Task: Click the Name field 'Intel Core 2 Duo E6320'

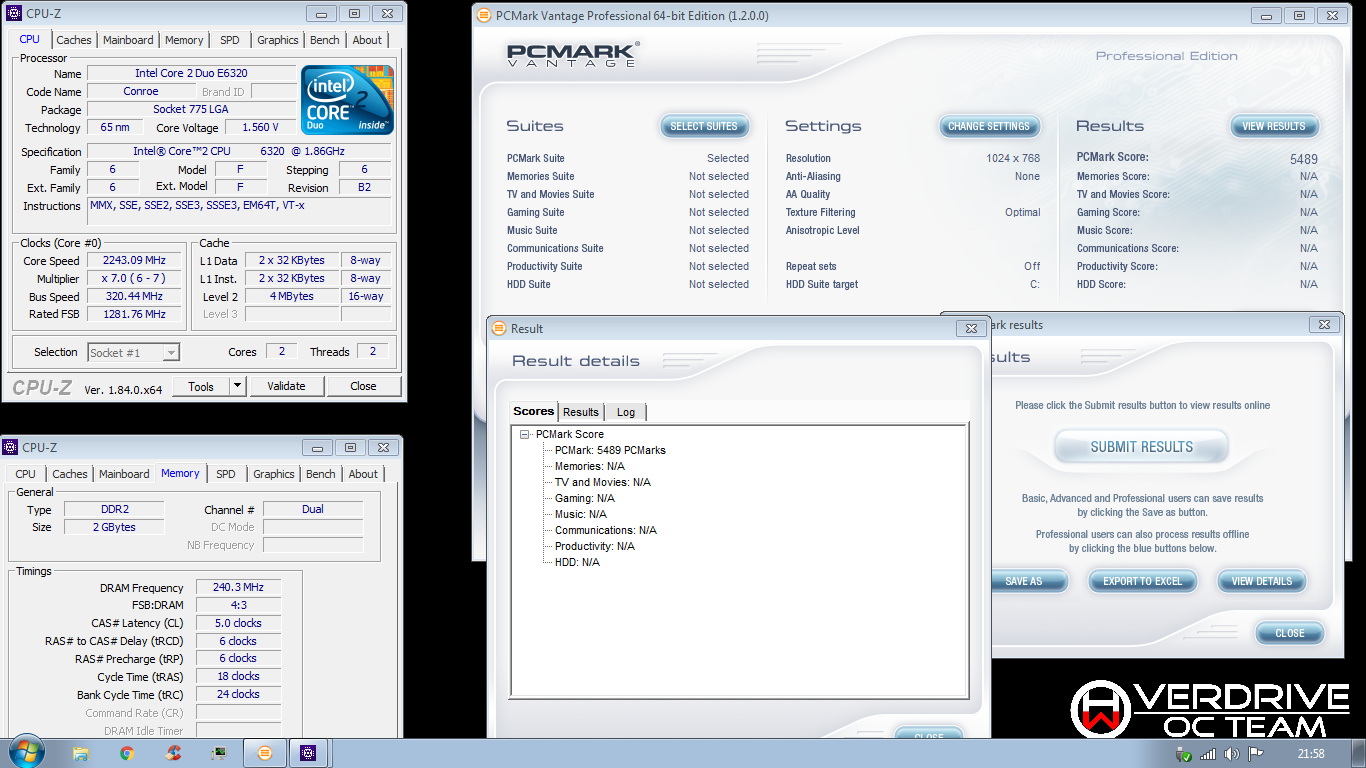Action: click(191, 73)
